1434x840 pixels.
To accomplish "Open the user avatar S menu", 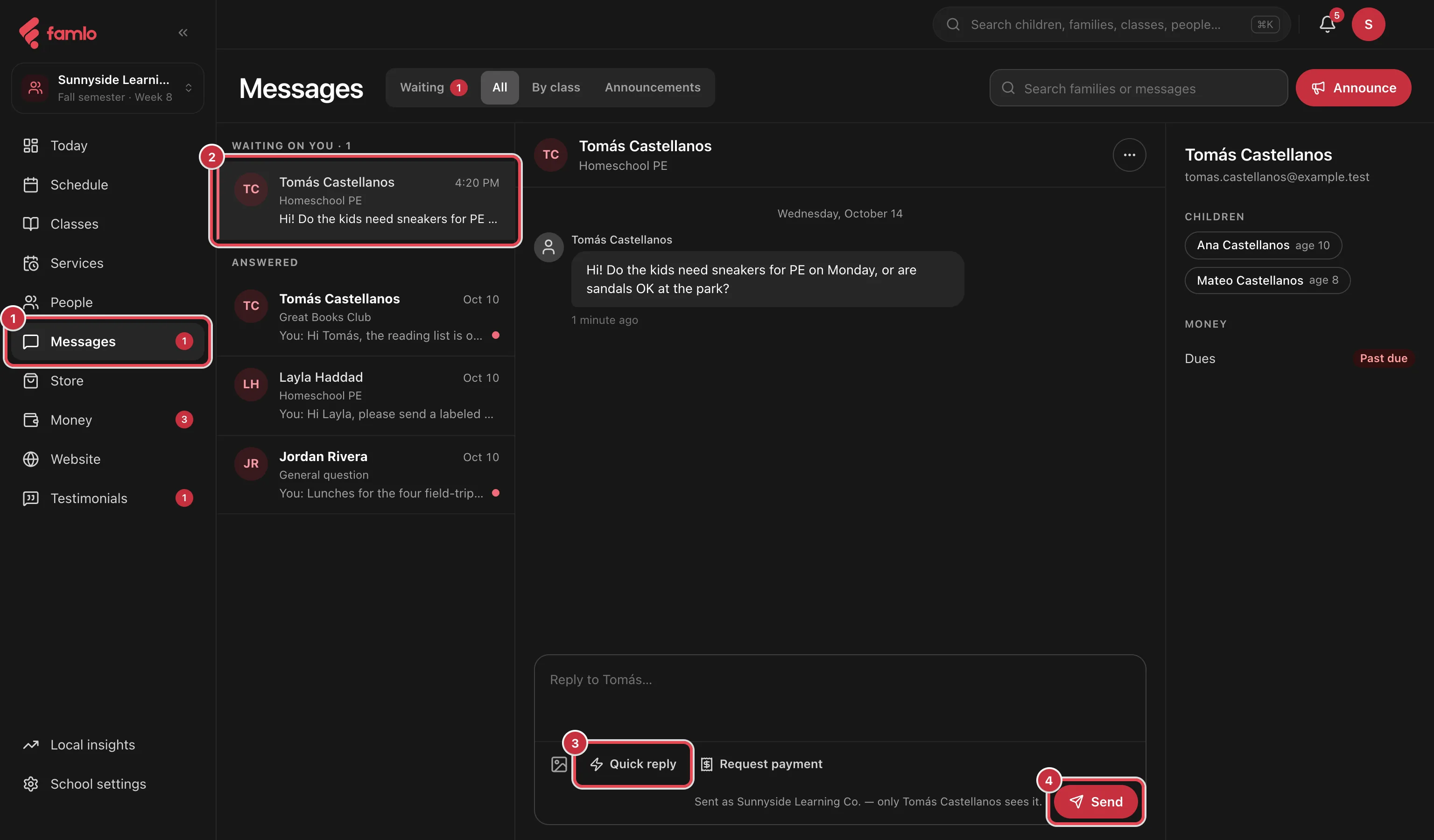I will point(1368,24).
